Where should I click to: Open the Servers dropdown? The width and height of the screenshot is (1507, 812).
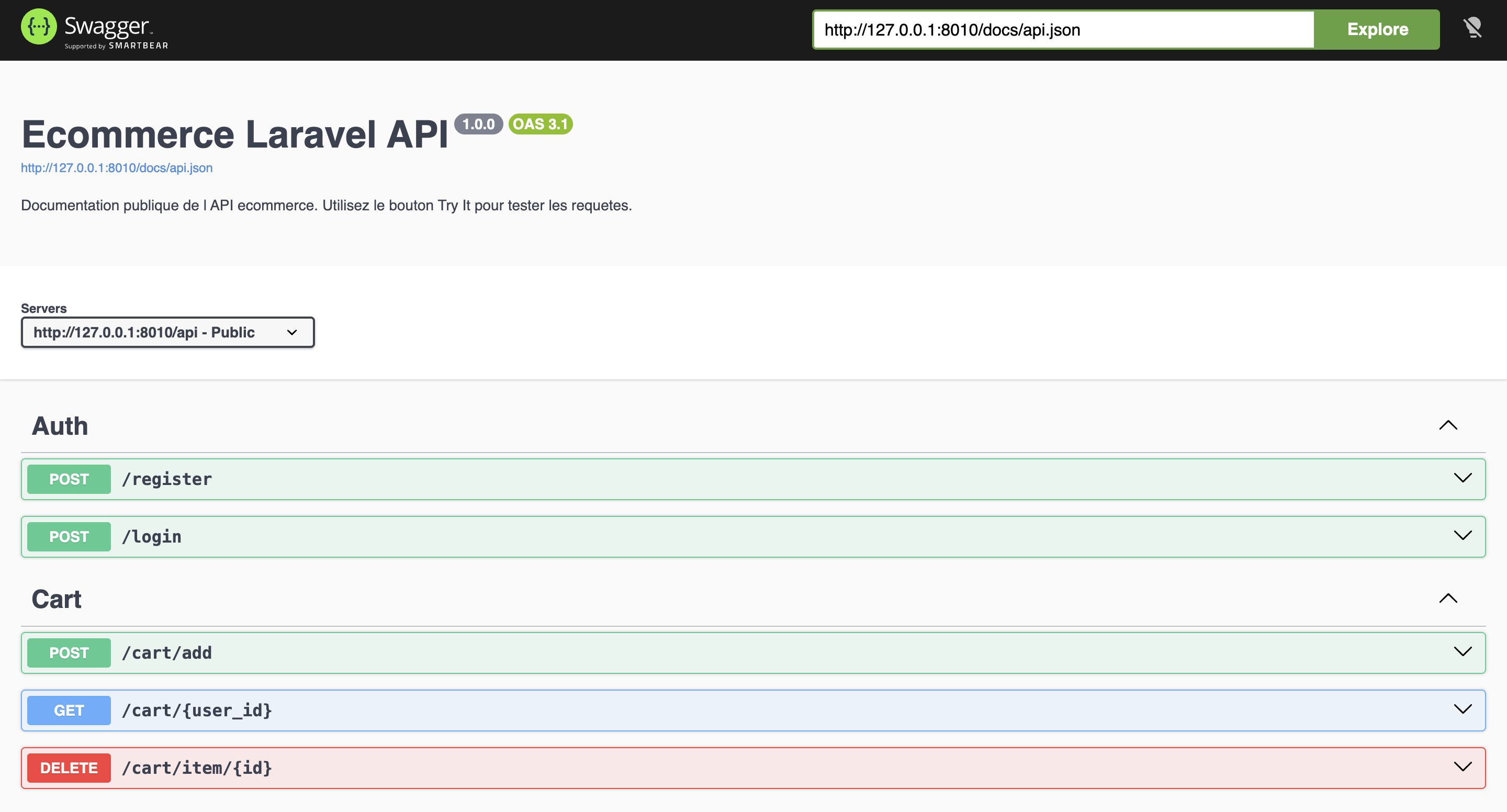[x=168, y=332]
